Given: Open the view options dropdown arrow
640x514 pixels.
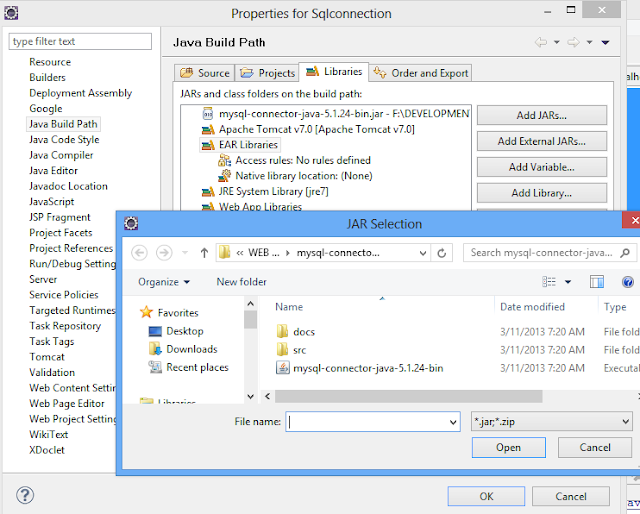Looking at the screenshot, I should click(x=568, y=282).
